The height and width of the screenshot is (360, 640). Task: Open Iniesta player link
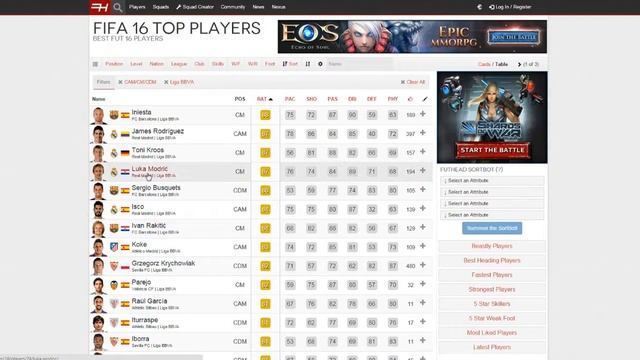click(141, 112)
